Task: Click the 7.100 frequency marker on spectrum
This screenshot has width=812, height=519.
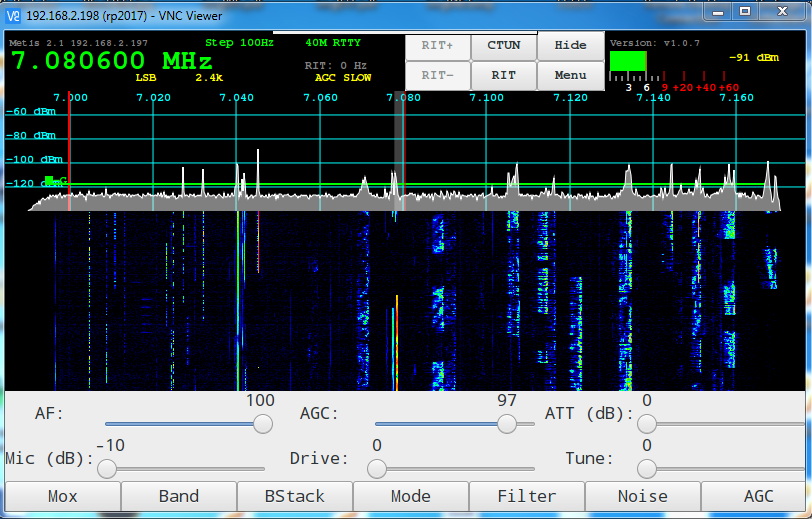Action: pyautogui.click(x=486, y=97)
